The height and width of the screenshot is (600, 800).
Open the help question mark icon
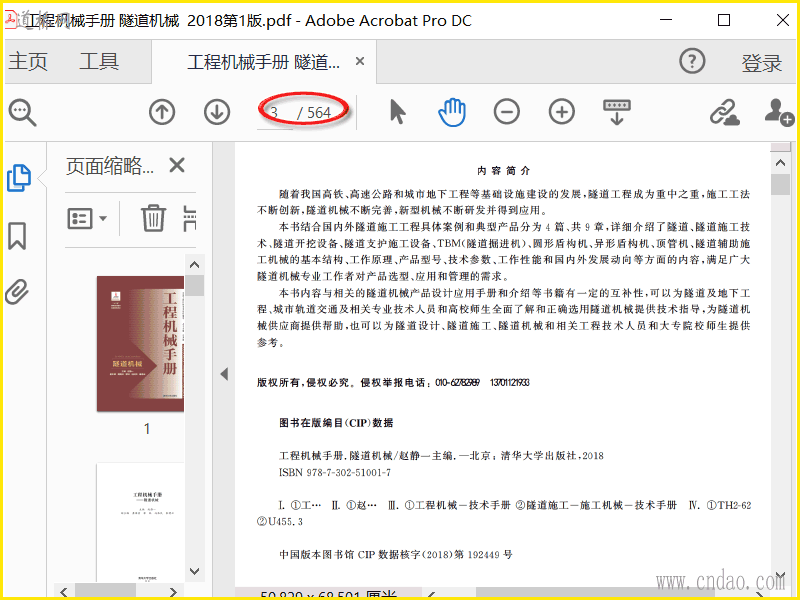coord(692,61)
